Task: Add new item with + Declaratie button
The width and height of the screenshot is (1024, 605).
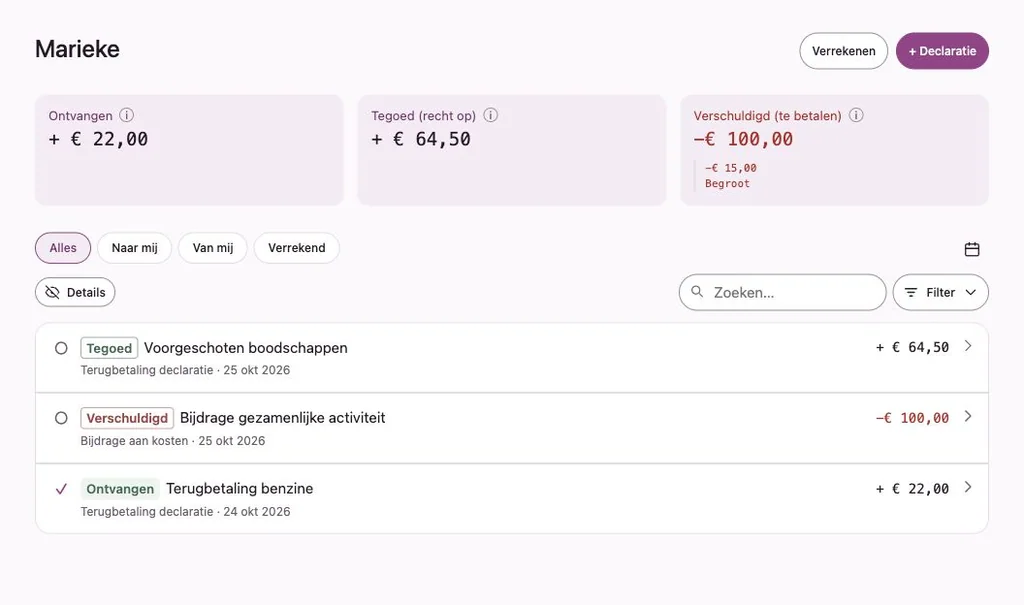Action: (942, 51)
